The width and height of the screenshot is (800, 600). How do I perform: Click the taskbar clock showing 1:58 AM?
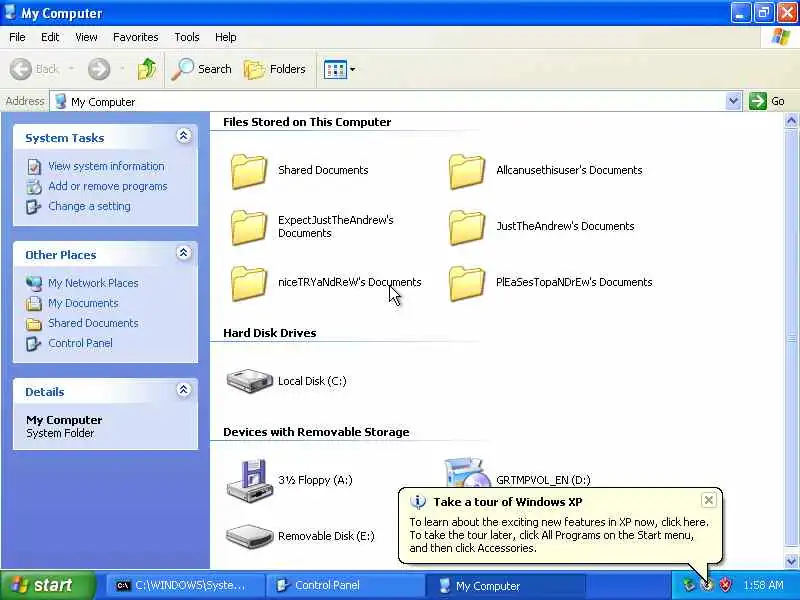coord(763,585)
